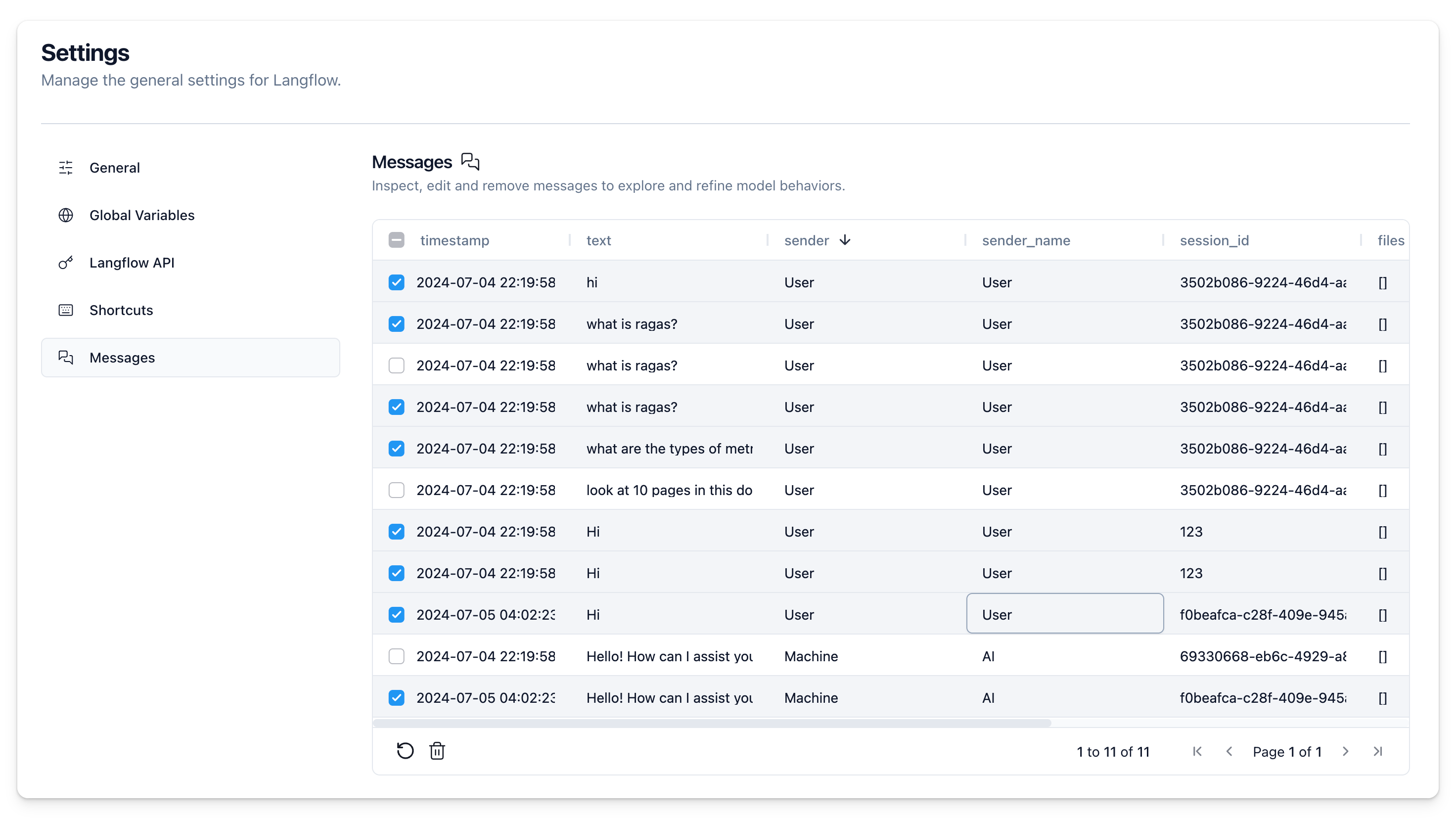Select the focused sender_name User cell

point(1064,614)
